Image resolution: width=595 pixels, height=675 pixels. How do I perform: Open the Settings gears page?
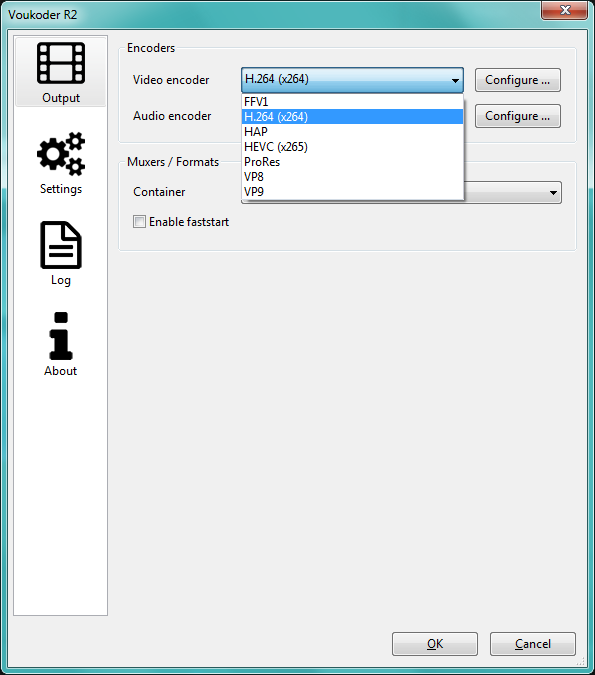click(x=61, y=163)
